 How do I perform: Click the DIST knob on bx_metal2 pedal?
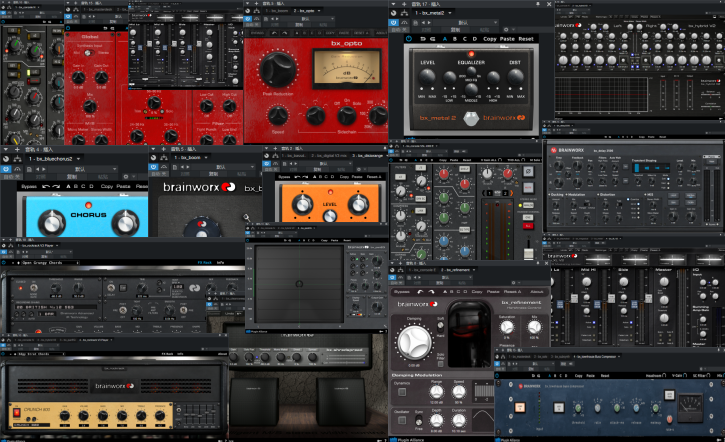pyautogui.click(x=515, y=77)
